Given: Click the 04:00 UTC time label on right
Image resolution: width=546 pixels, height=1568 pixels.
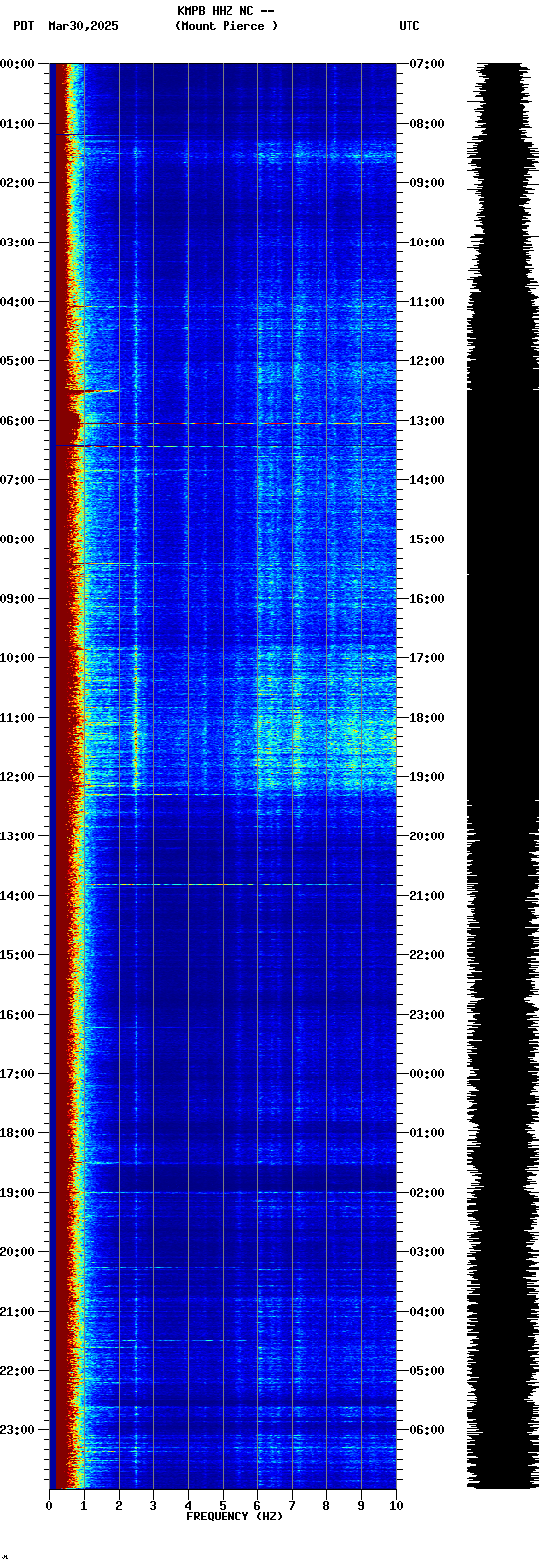Looking at the screenshot, I should [427, 1312].
